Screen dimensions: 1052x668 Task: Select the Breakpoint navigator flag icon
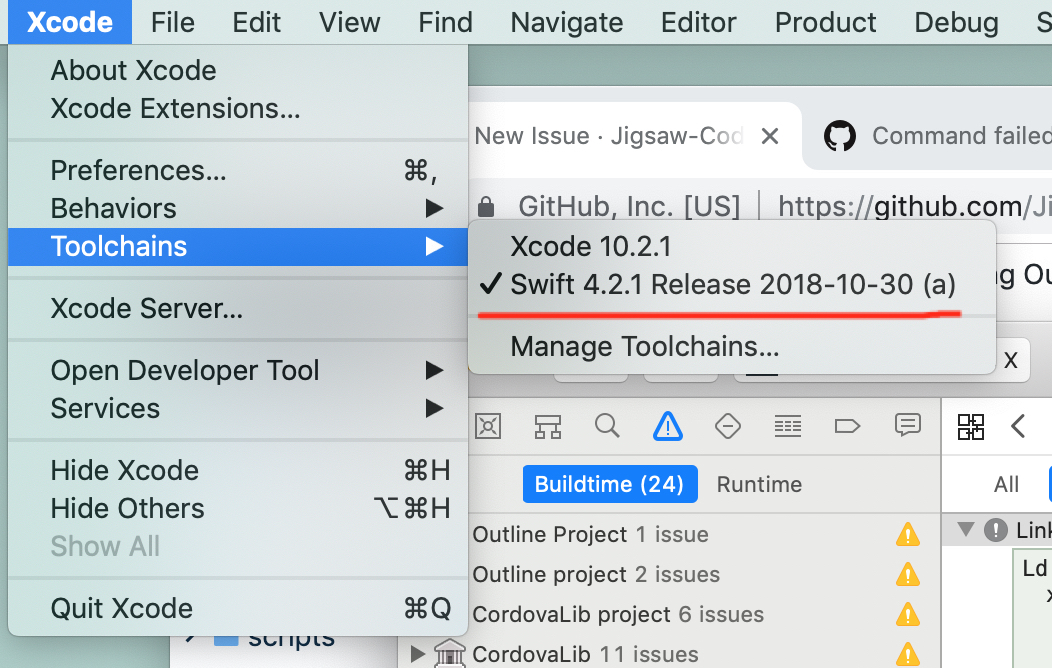point(847,426)
